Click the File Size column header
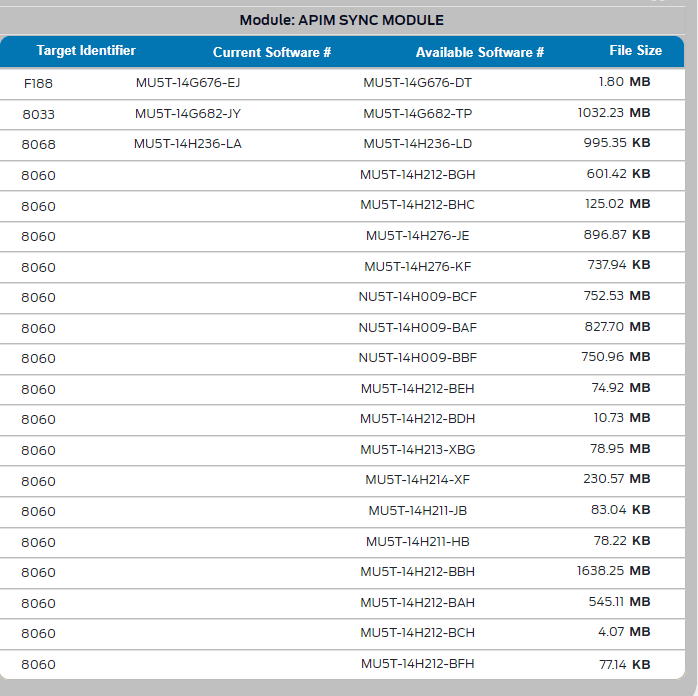The image size is (698, 696). pos(635,51)
